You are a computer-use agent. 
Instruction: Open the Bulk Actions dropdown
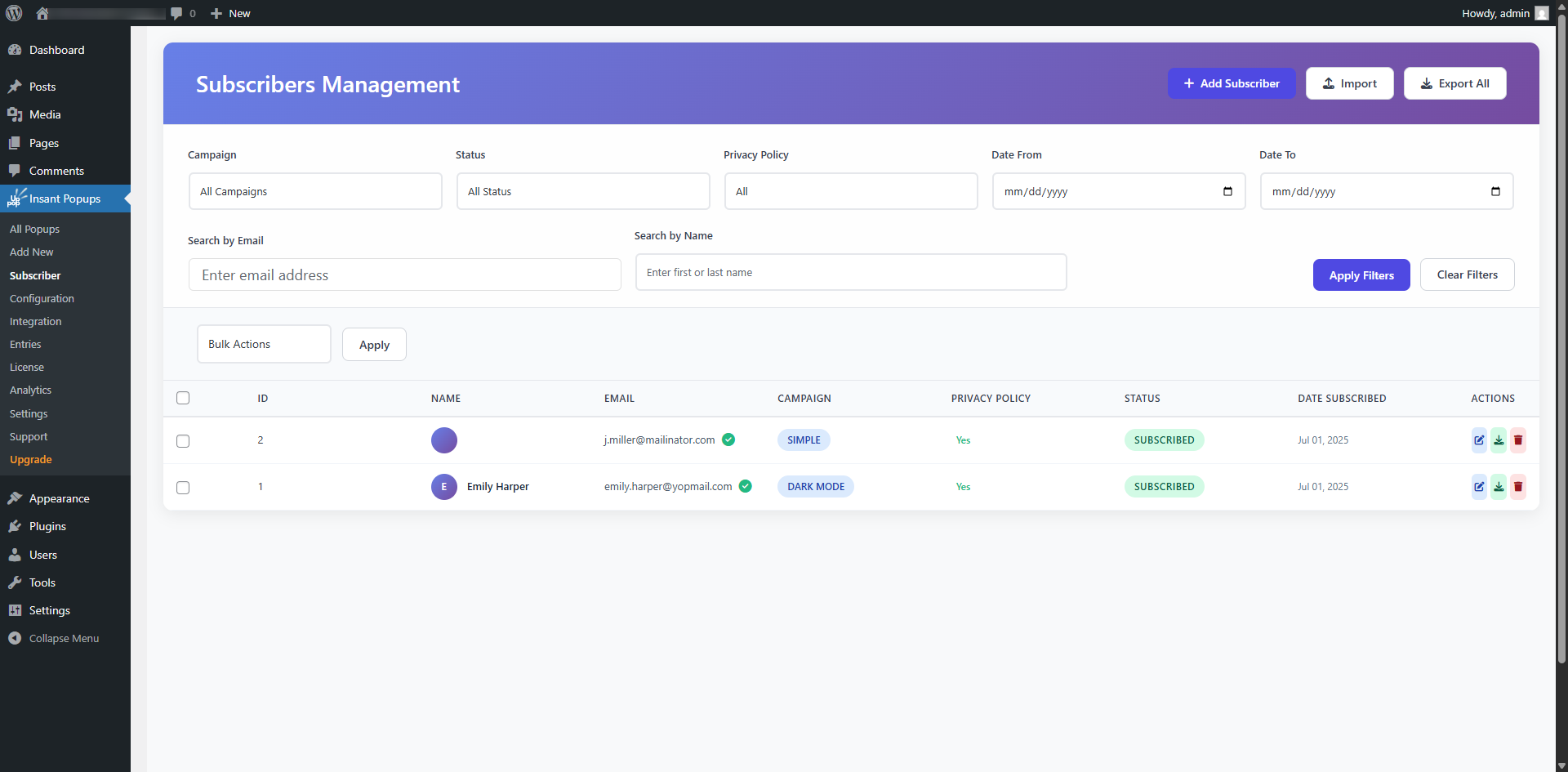[263, 344]
